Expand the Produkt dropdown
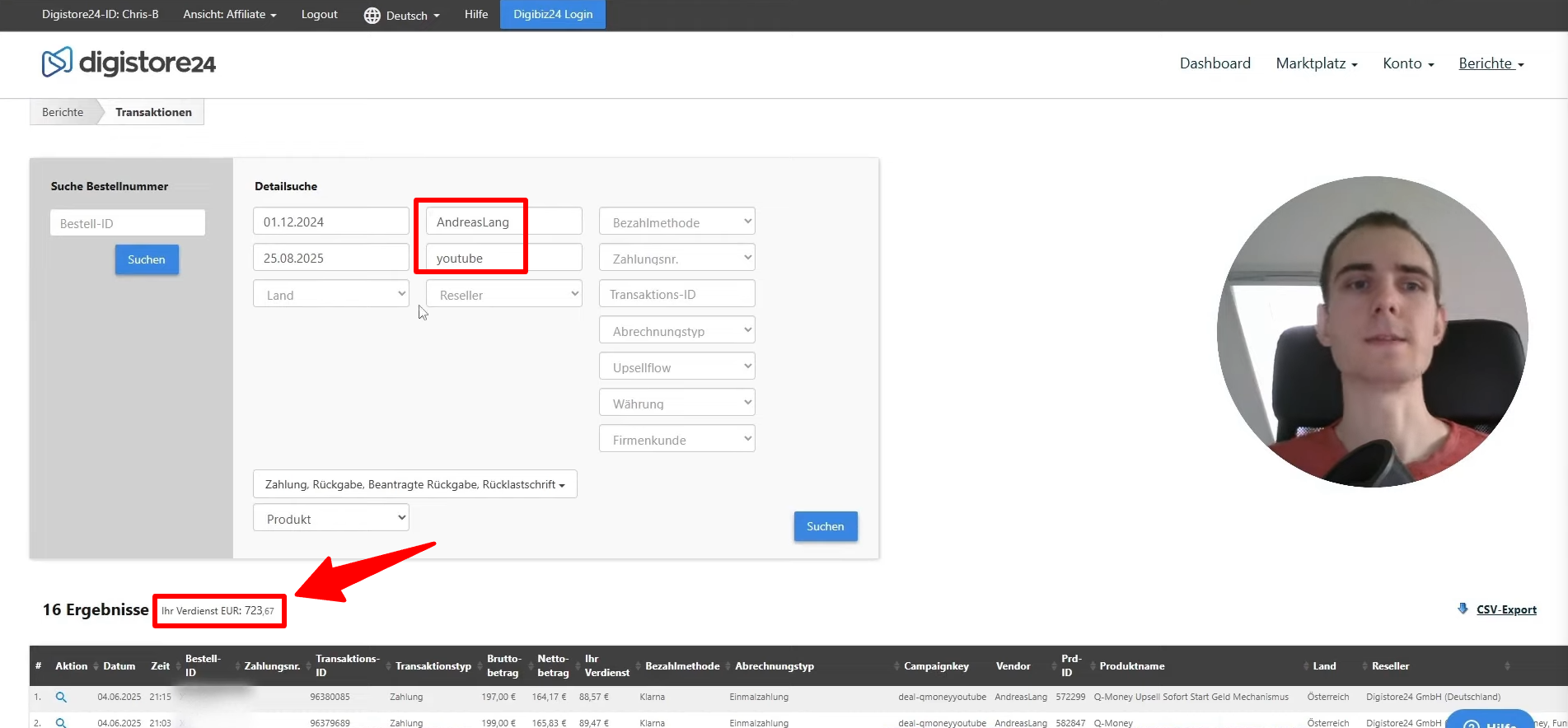 coord(331,519)
